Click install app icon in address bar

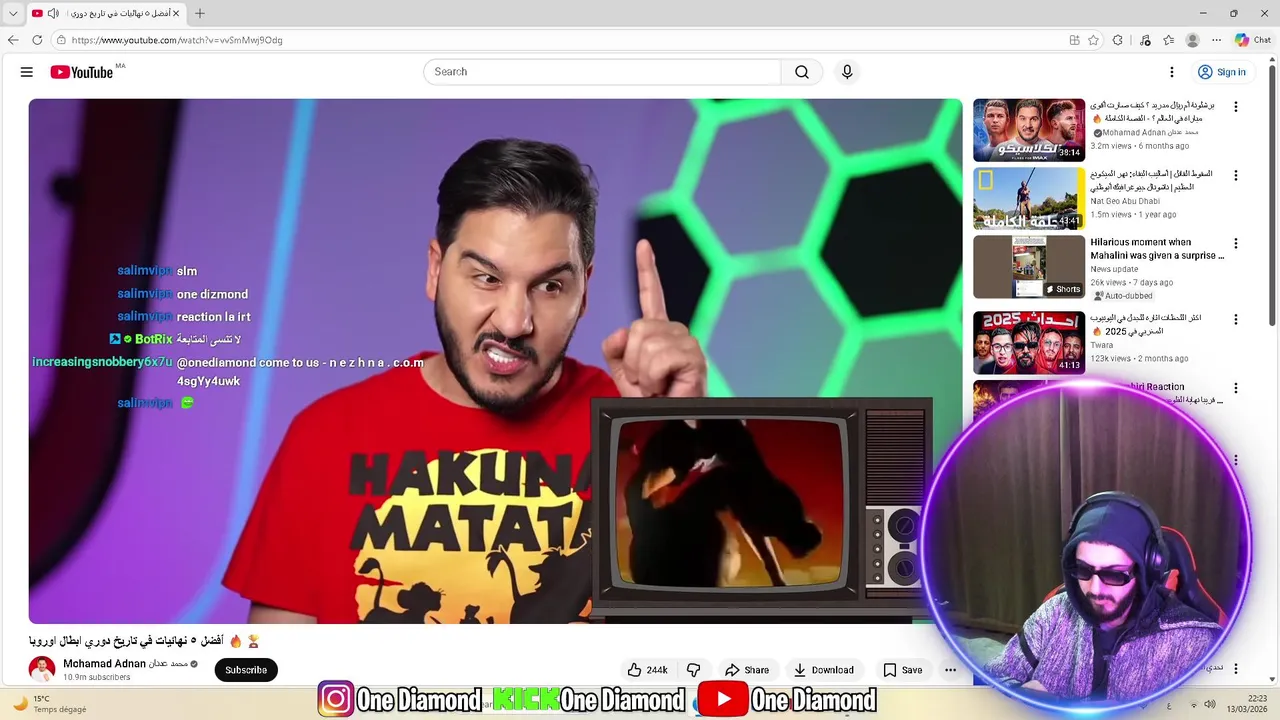[1074, 40]
